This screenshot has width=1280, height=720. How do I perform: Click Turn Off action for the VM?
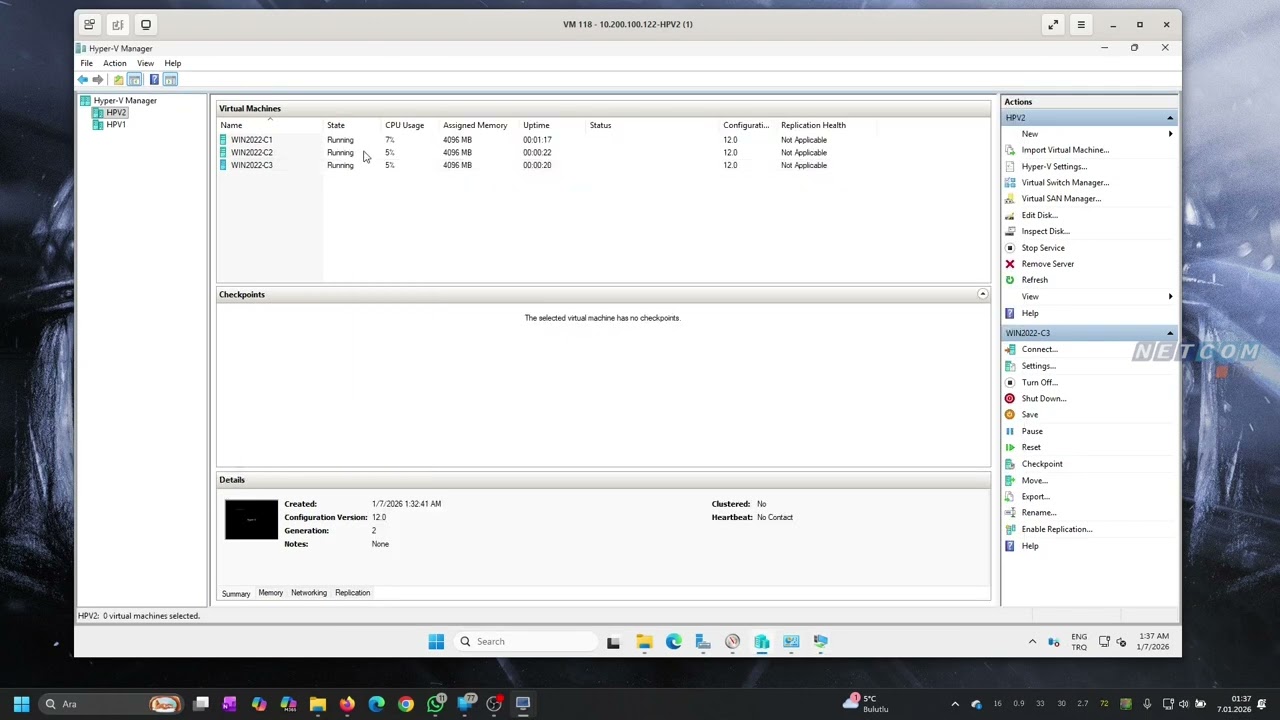click(x=1039, y=382)
